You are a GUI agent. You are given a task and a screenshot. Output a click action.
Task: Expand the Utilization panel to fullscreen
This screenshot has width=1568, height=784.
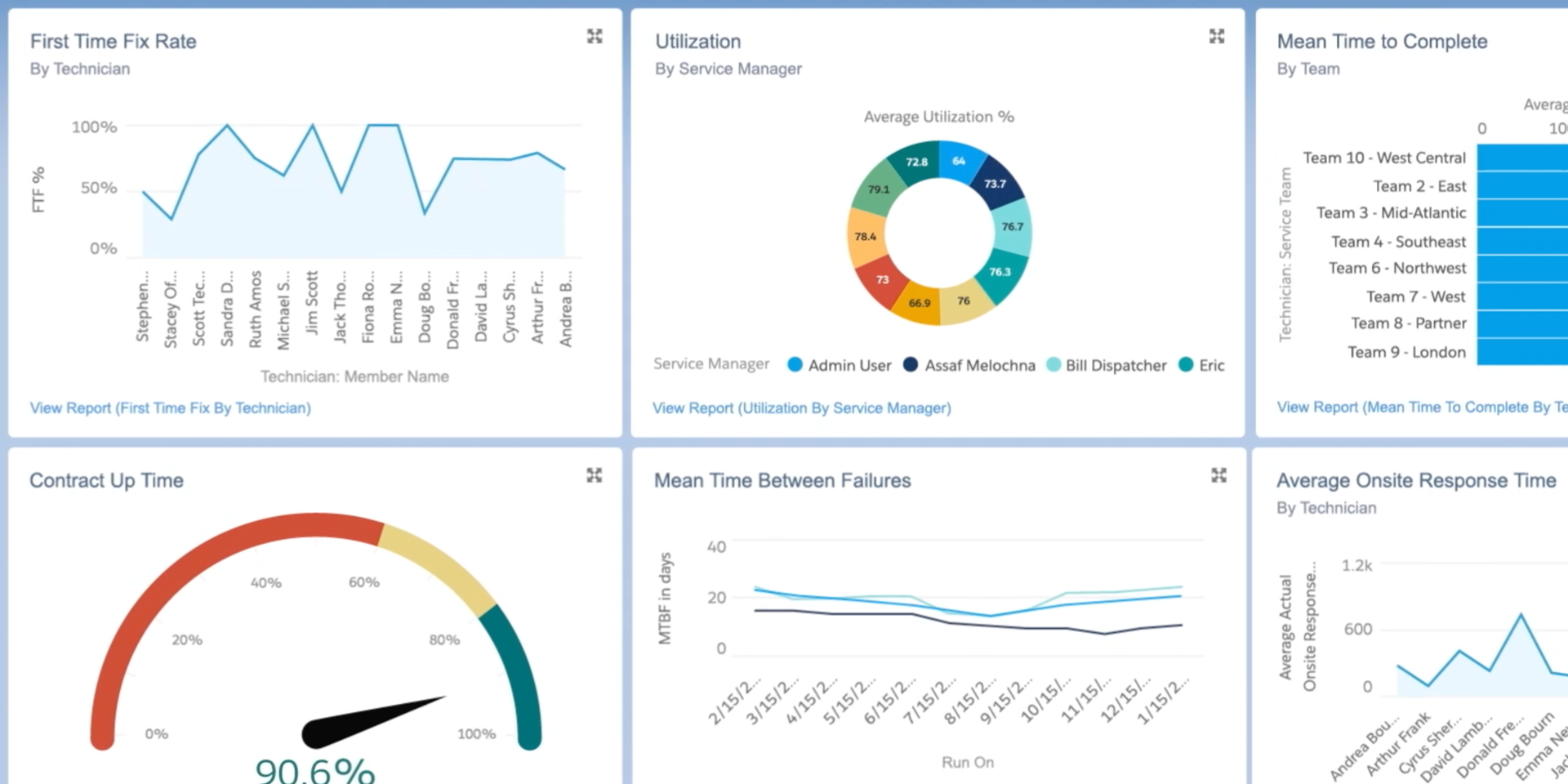(1217, 37)
